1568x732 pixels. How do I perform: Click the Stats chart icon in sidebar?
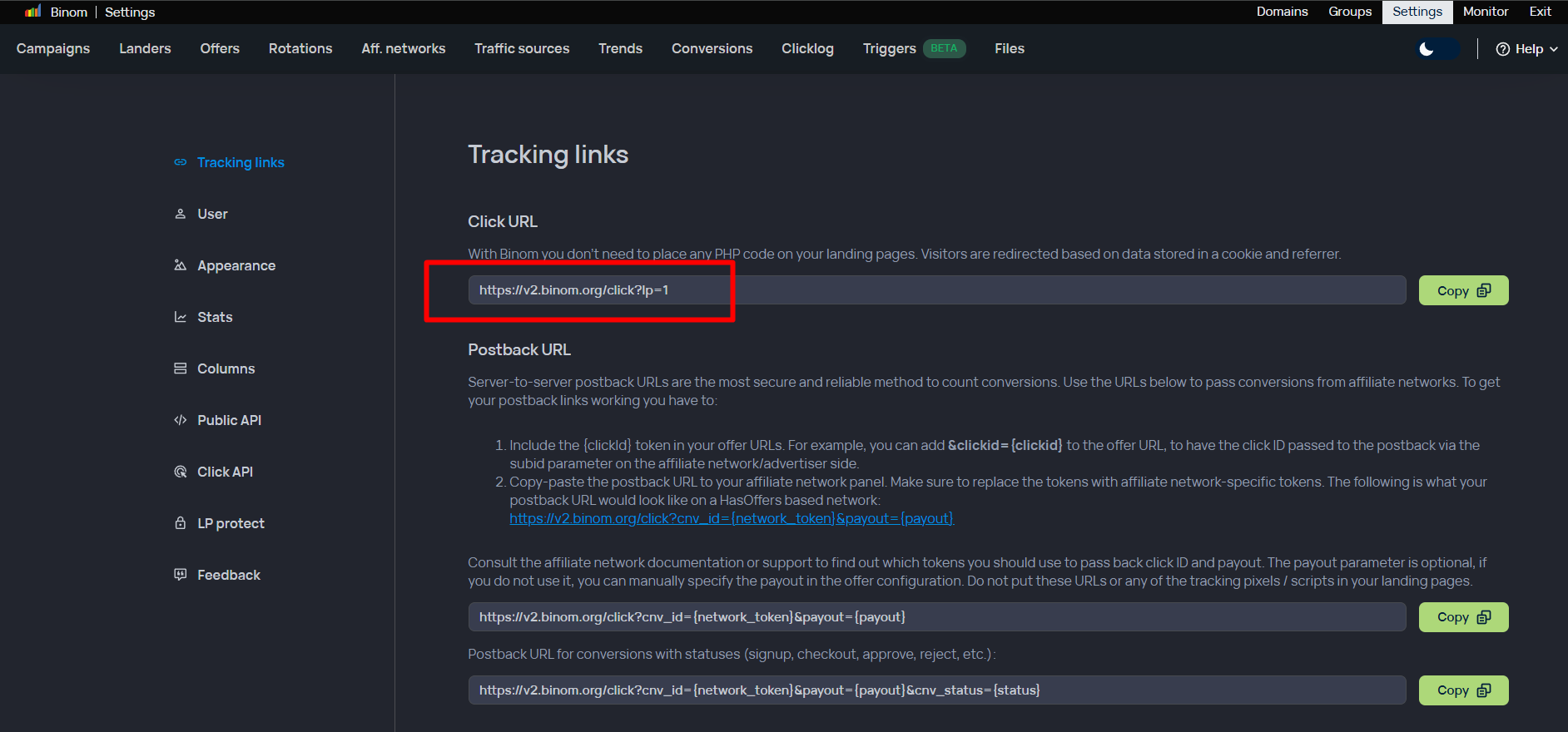click(180, 317)
